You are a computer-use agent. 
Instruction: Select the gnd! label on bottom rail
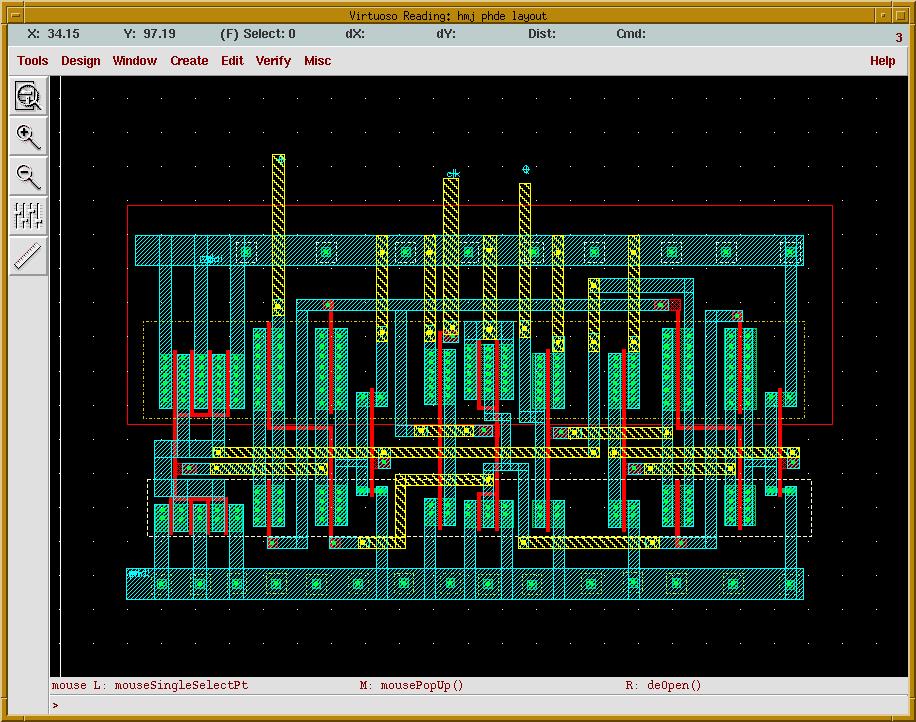(138, 574)
